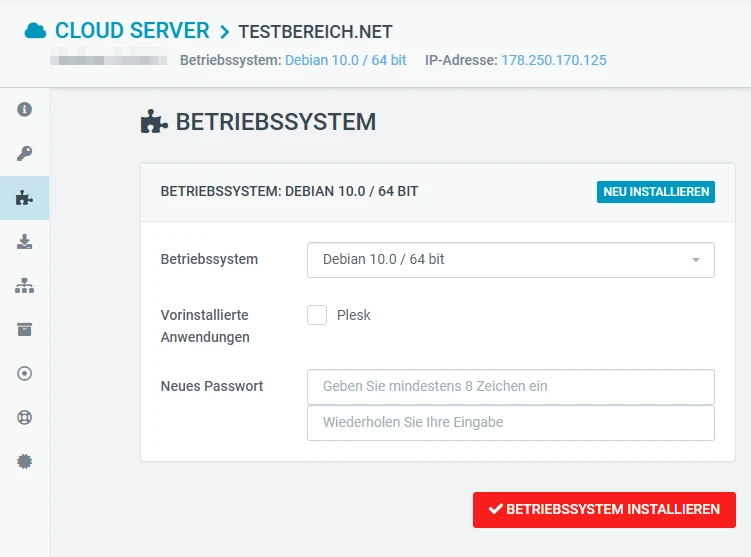Open the download tray sidebar icon
Image resolution: width=751 pixels, height=557 pixels.
tap(25, 242)
